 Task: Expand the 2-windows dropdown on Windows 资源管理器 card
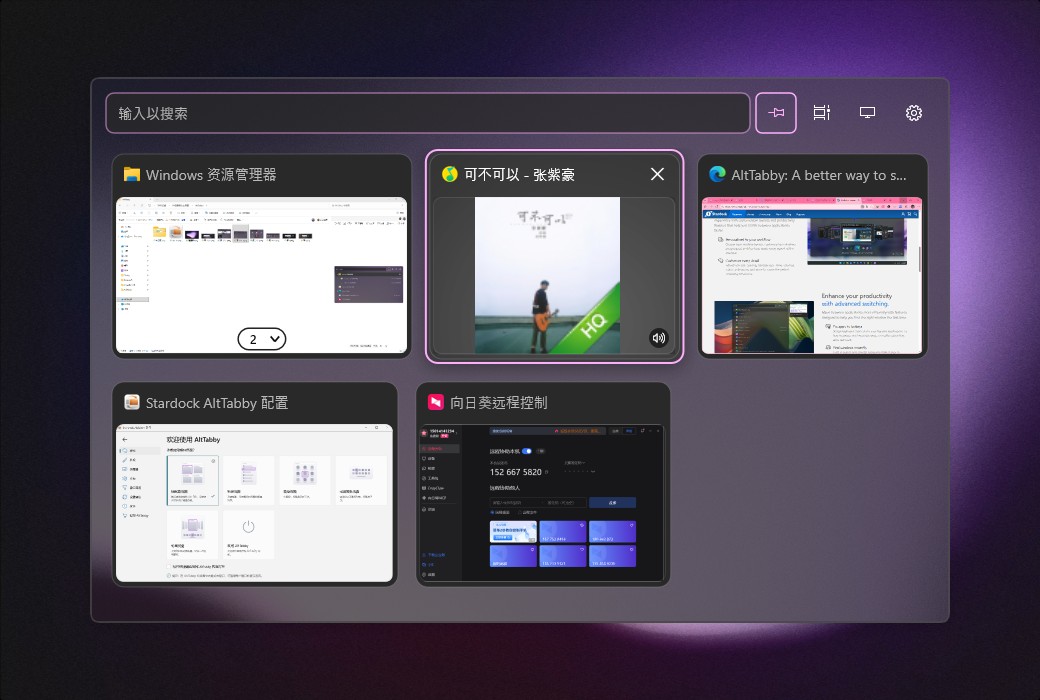pyautogui.click(x=262, y=339)
